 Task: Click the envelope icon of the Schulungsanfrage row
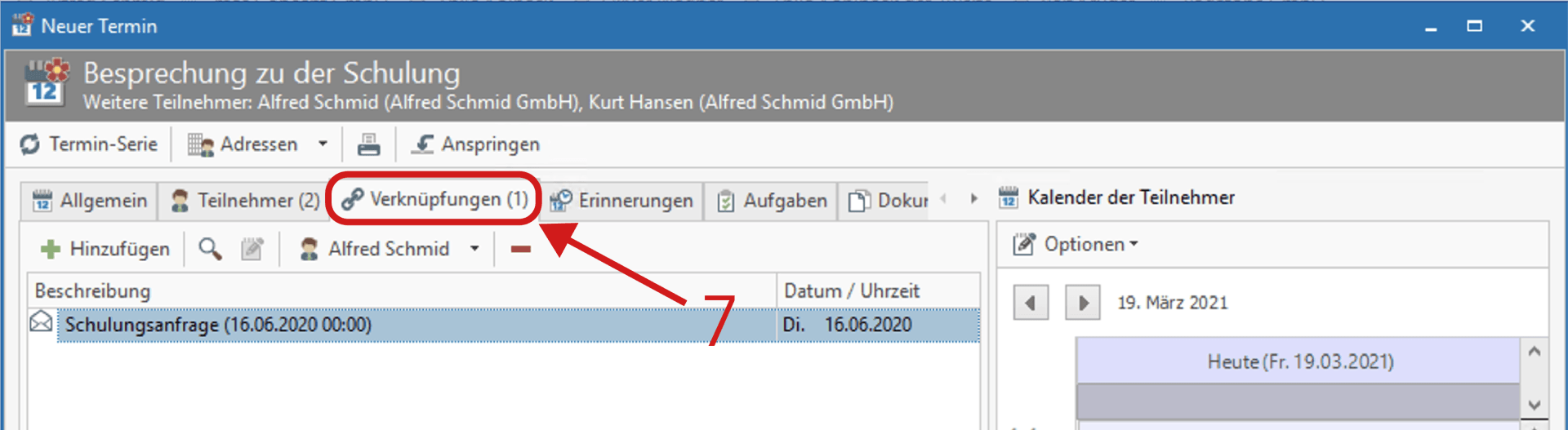pos(42,322)
